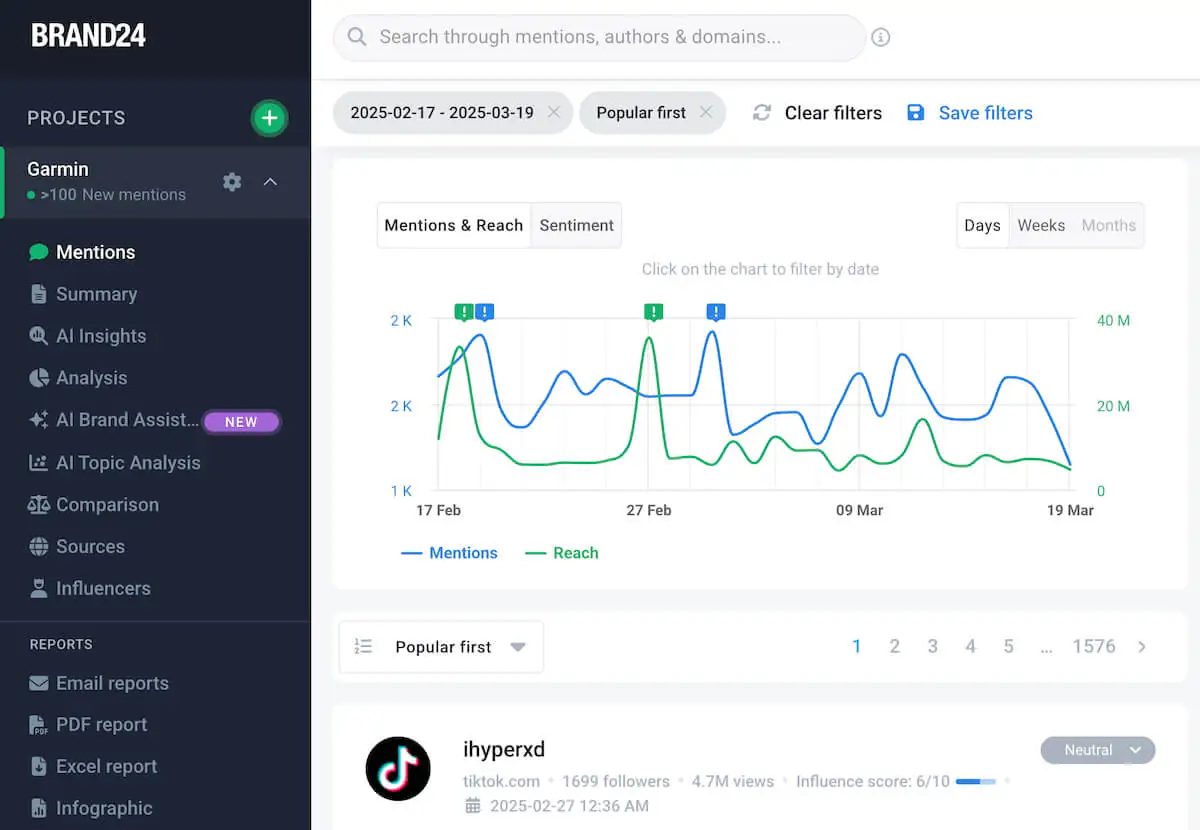Click the gear icon on the Garmin project

[232, 182]
